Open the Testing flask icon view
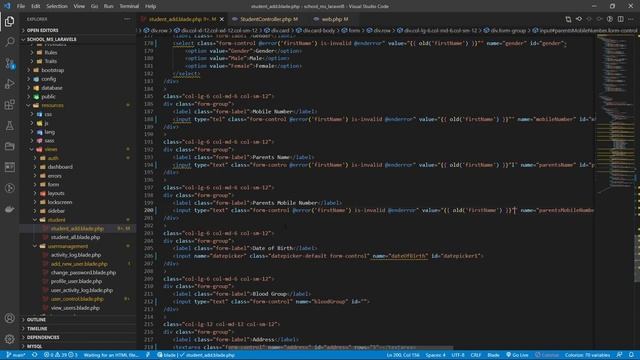Screen dimensions: 640x360 point(9,126)
